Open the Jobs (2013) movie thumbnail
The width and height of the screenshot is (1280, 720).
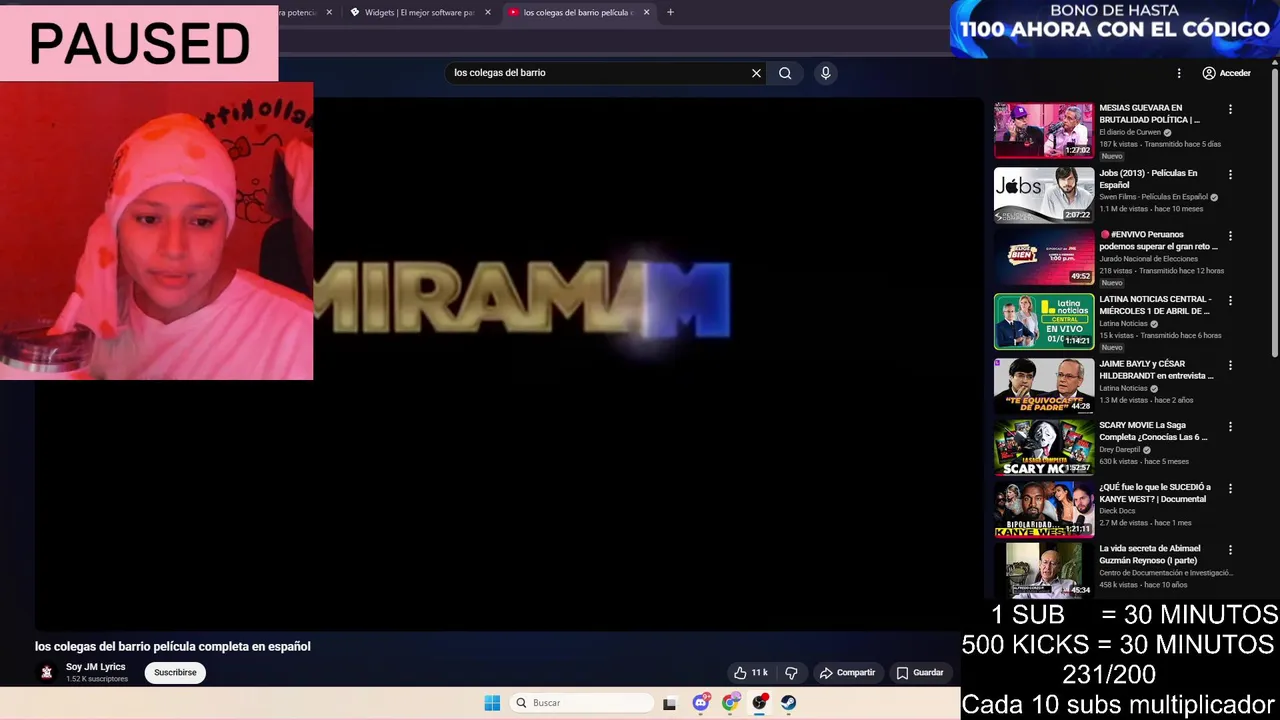[1044, 194]
